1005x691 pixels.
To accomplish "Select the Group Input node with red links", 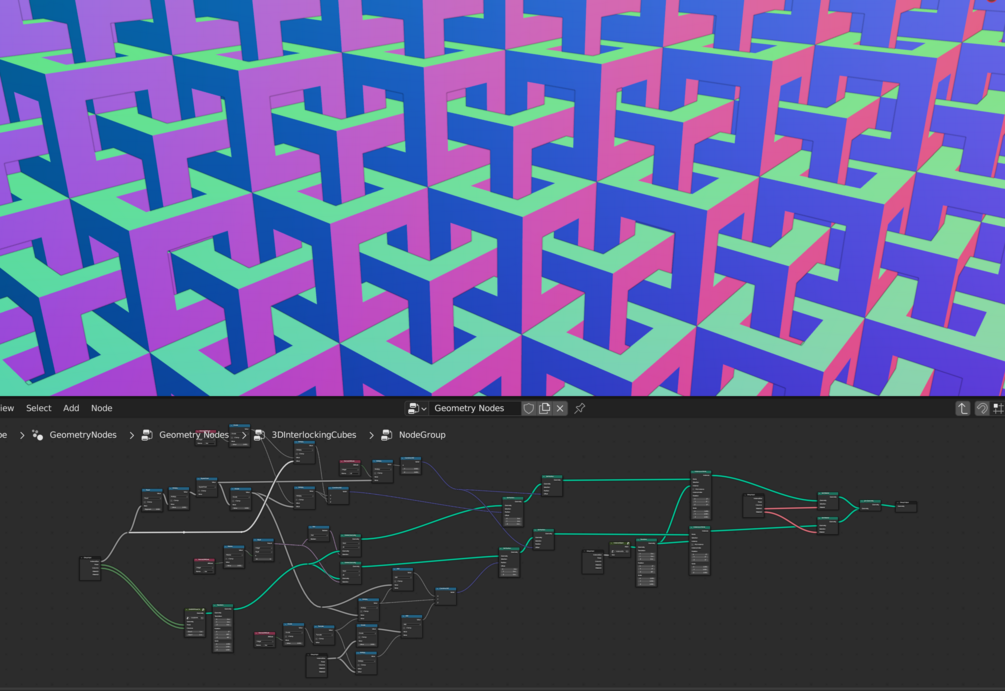I will point(753,505).
